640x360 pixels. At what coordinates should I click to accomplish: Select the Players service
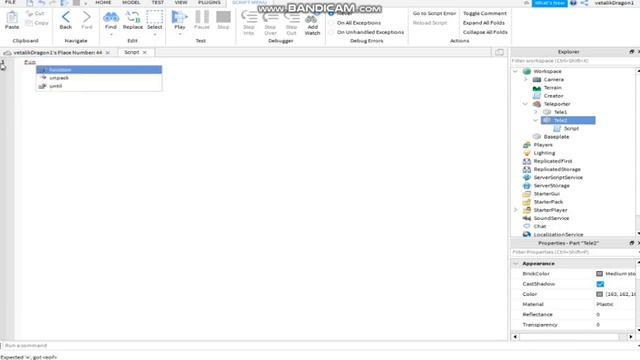[543, 145]
